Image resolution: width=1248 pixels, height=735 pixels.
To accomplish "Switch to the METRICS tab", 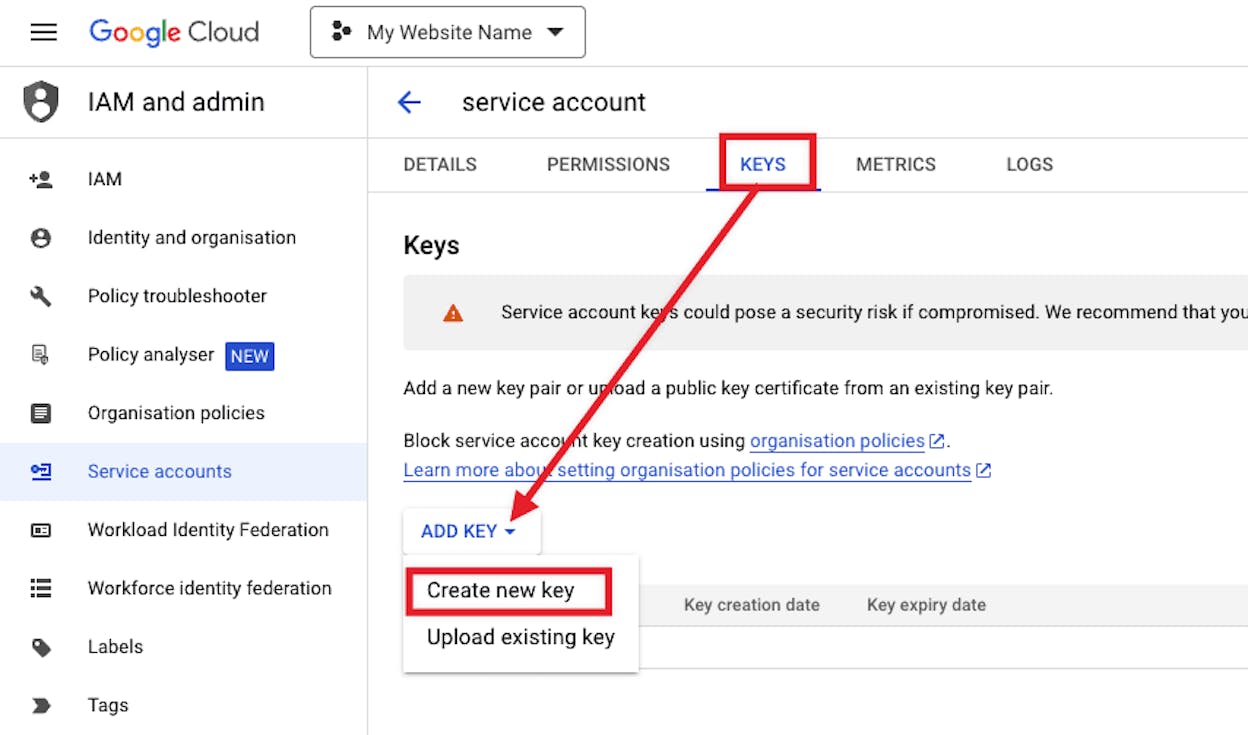I will (896, 164).
